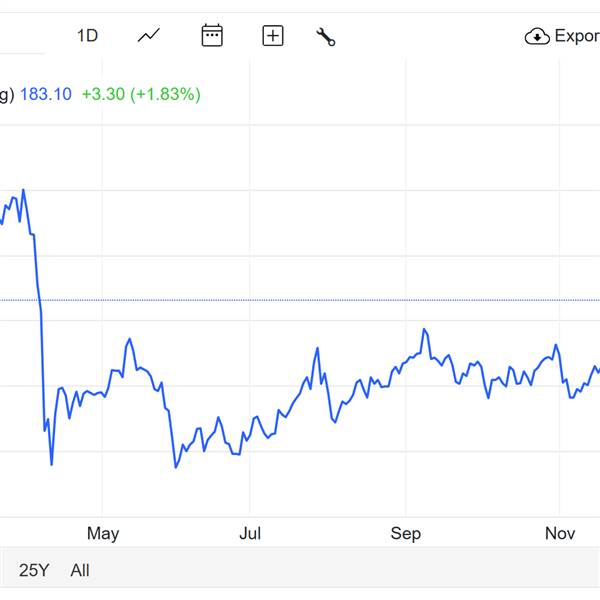Click the sharp low point before May
Viewport: 600px width, 600px height.
point(51,464)
